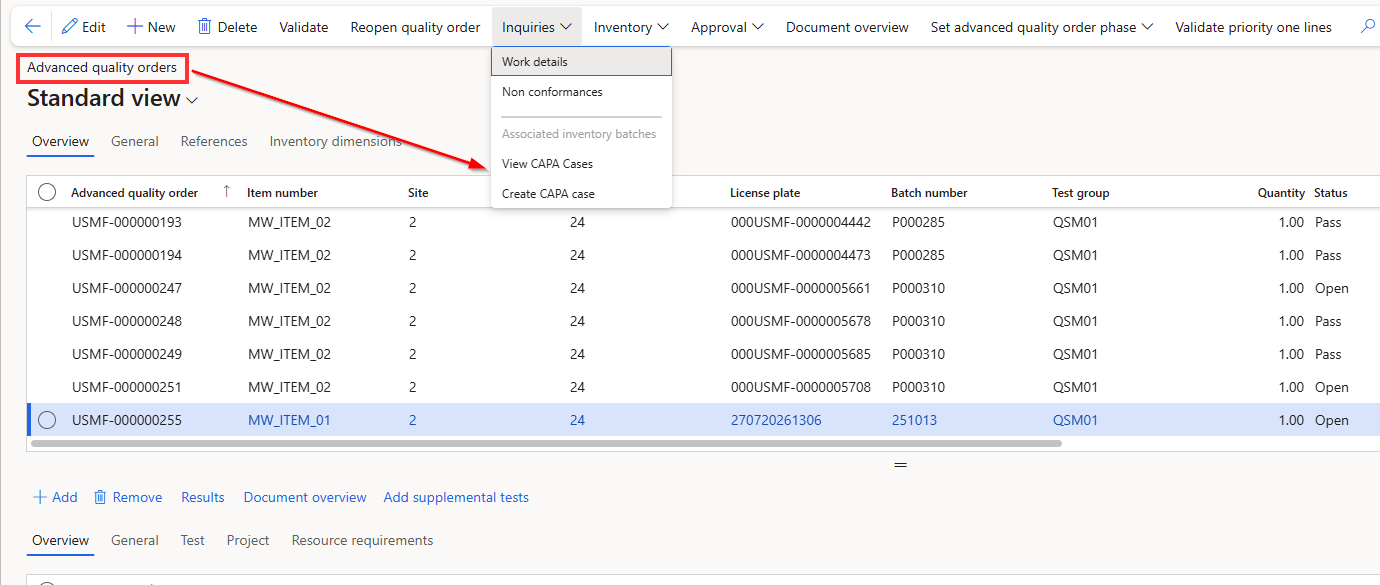Screen dimensions: 1380x585
Task: Delete the selected order via trash icon
Action: pos(227,27)
